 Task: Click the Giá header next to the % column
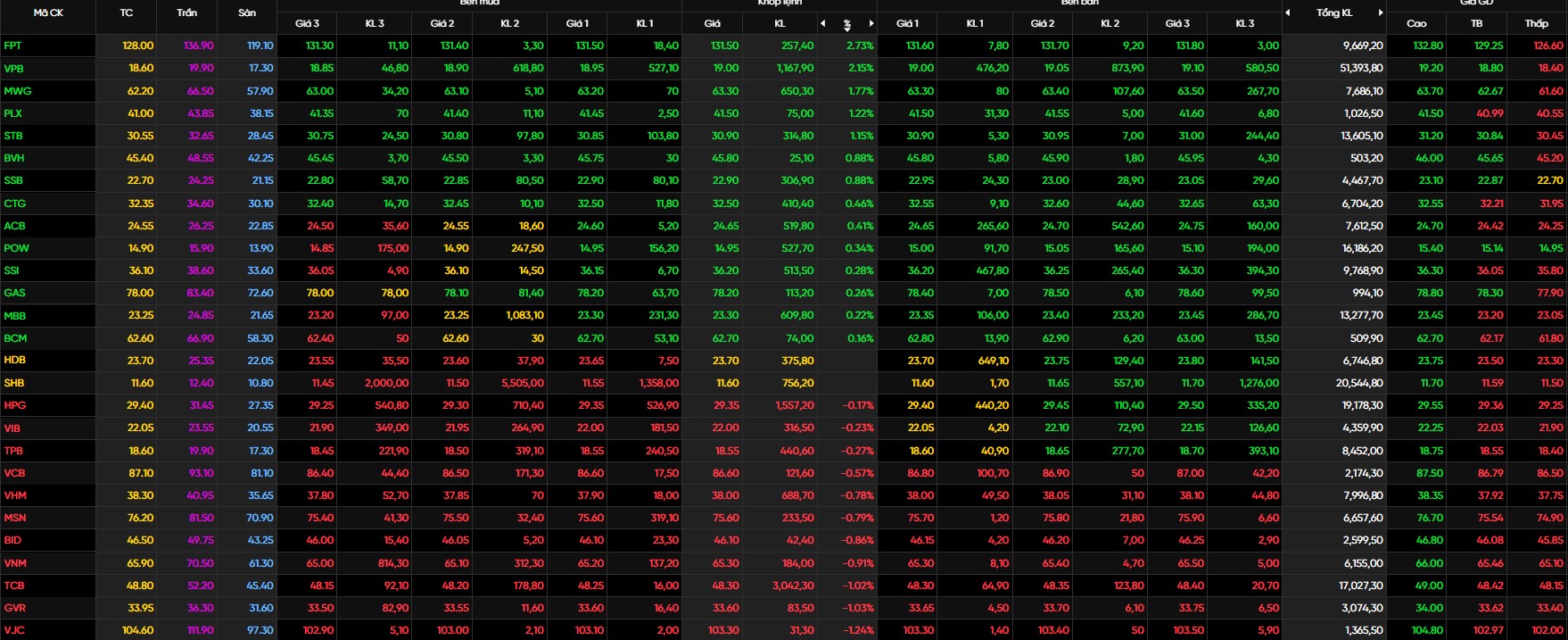point(712,23)
